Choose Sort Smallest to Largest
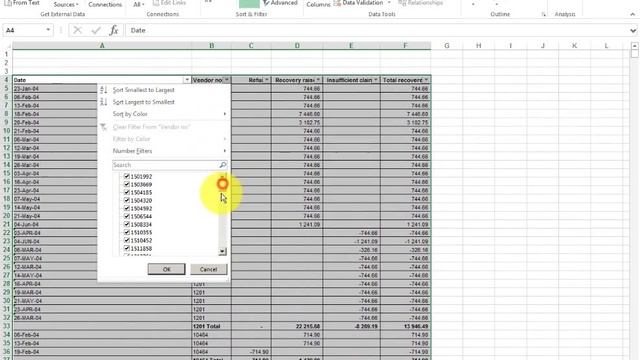 [143, 90]
